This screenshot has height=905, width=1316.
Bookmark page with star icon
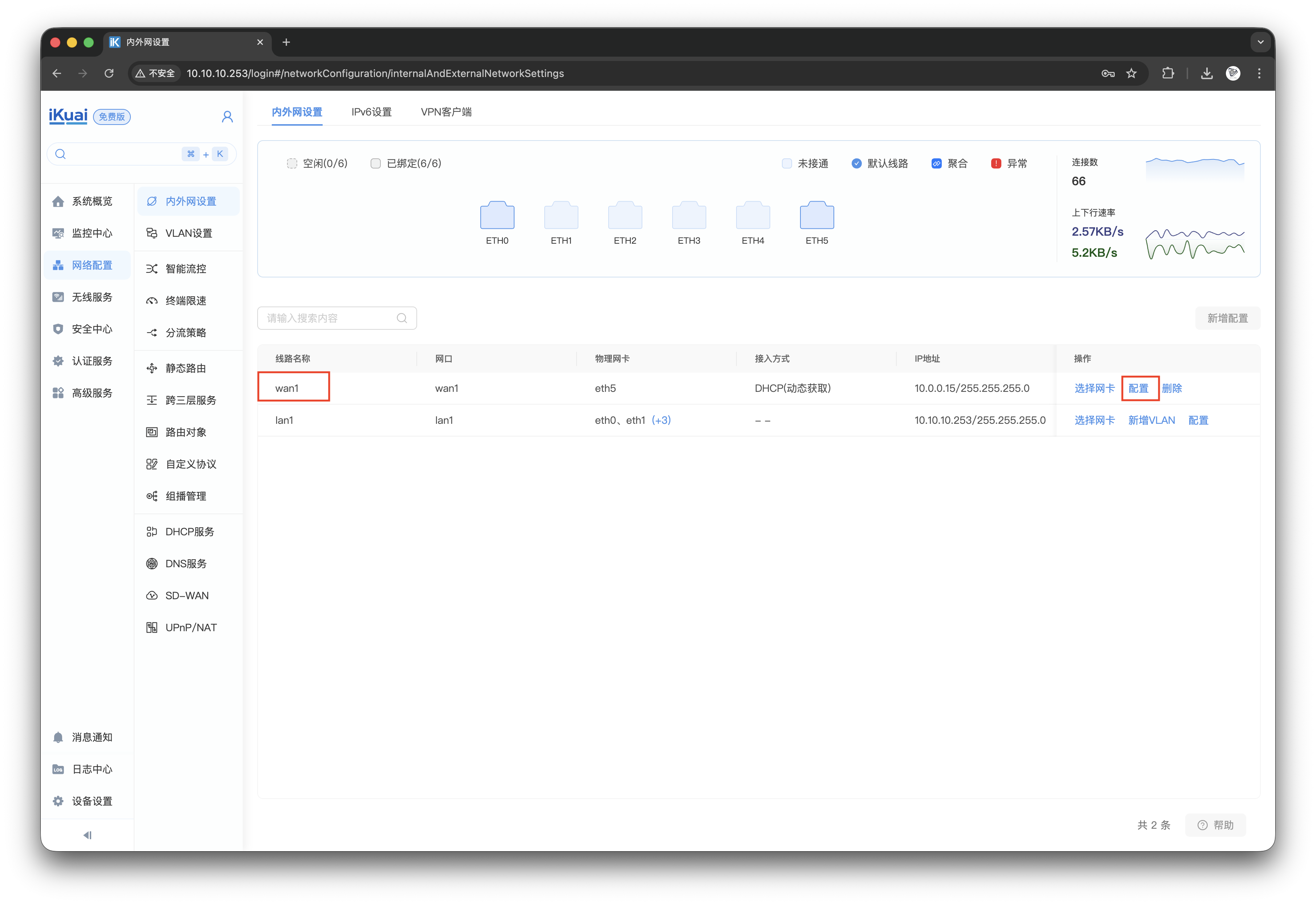point(1131,73)
